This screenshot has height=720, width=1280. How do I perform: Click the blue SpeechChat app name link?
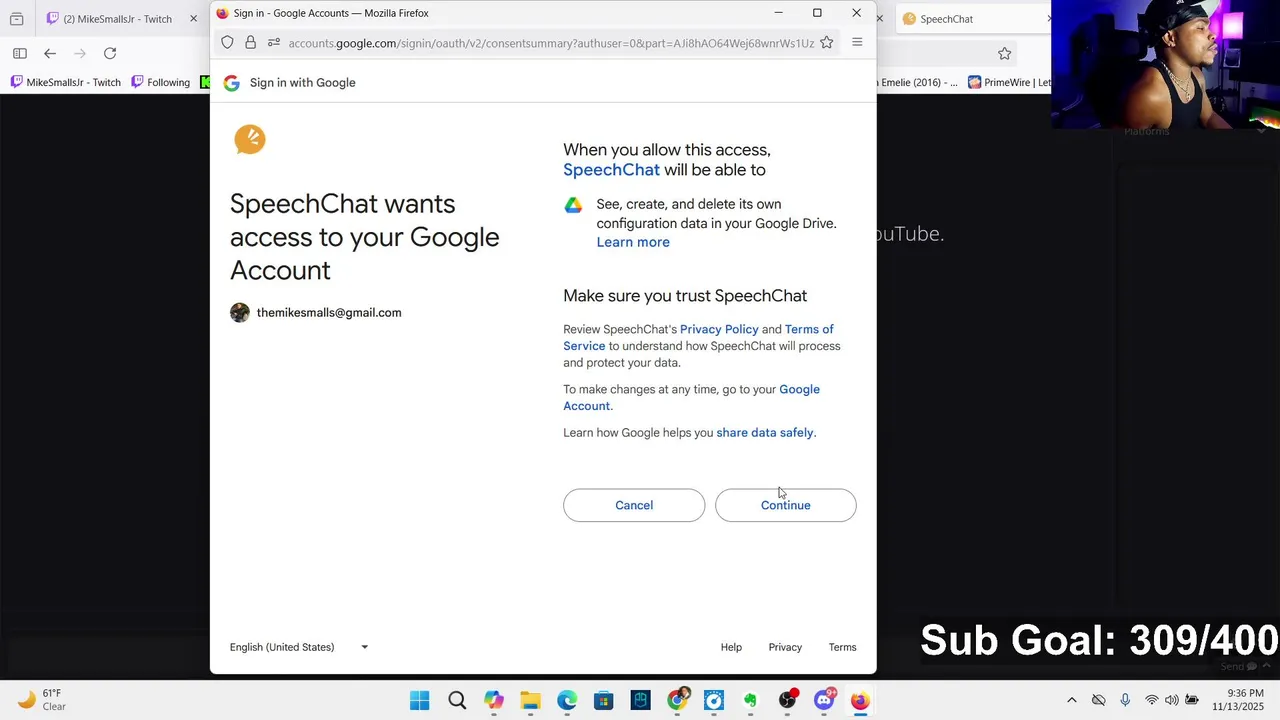click(611, 170)
